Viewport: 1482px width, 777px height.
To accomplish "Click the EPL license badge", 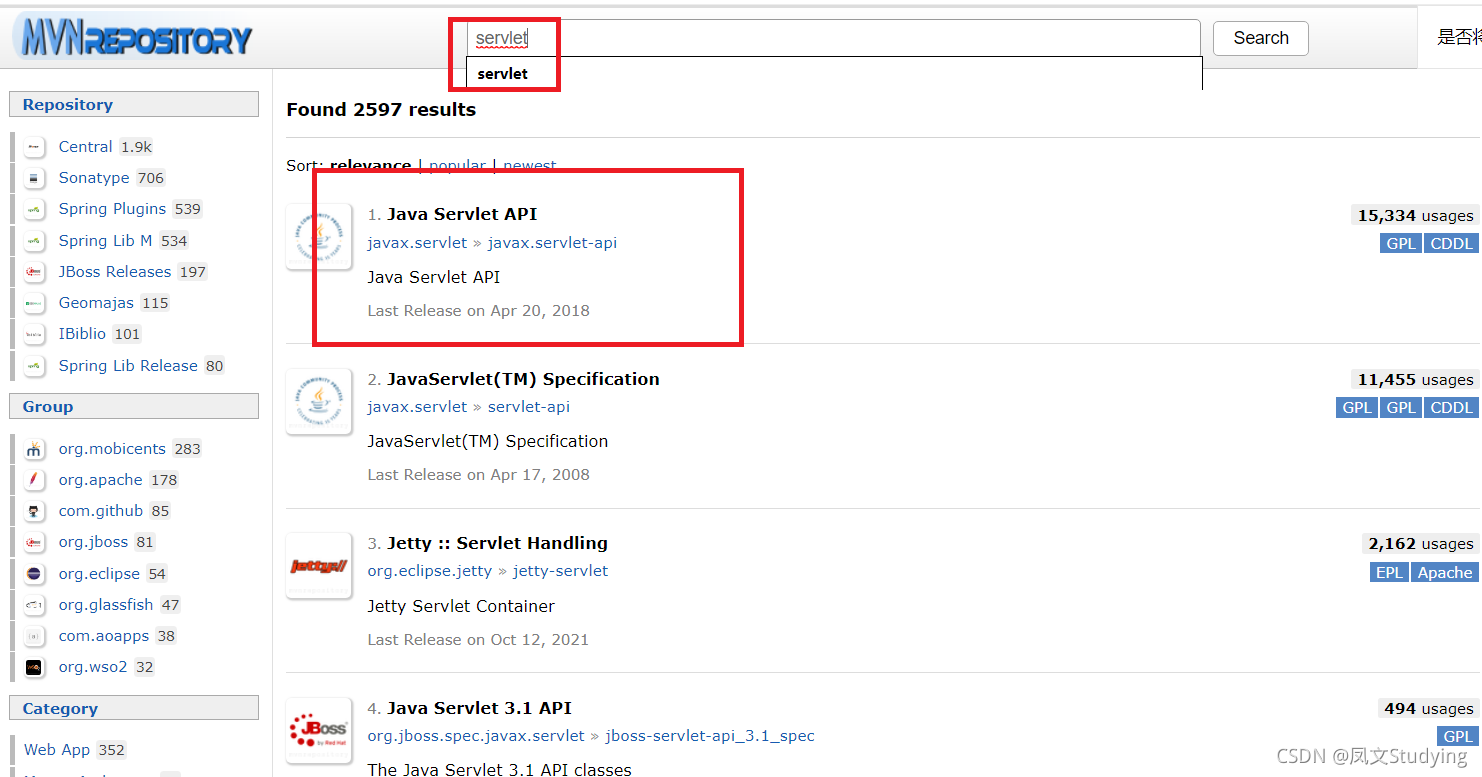I will [1389, 572].
